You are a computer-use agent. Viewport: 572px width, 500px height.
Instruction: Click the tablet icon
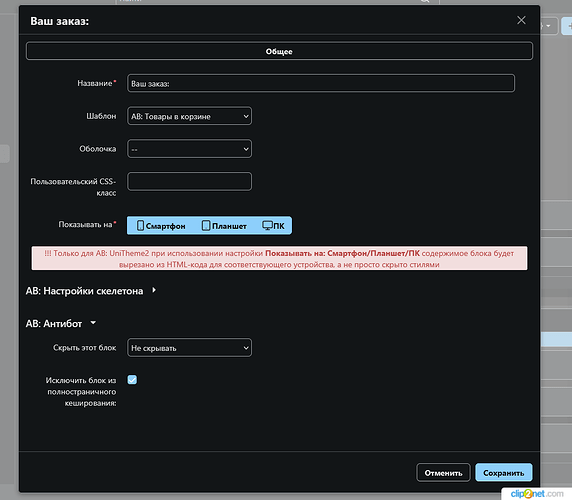click(x=206, y=226)
